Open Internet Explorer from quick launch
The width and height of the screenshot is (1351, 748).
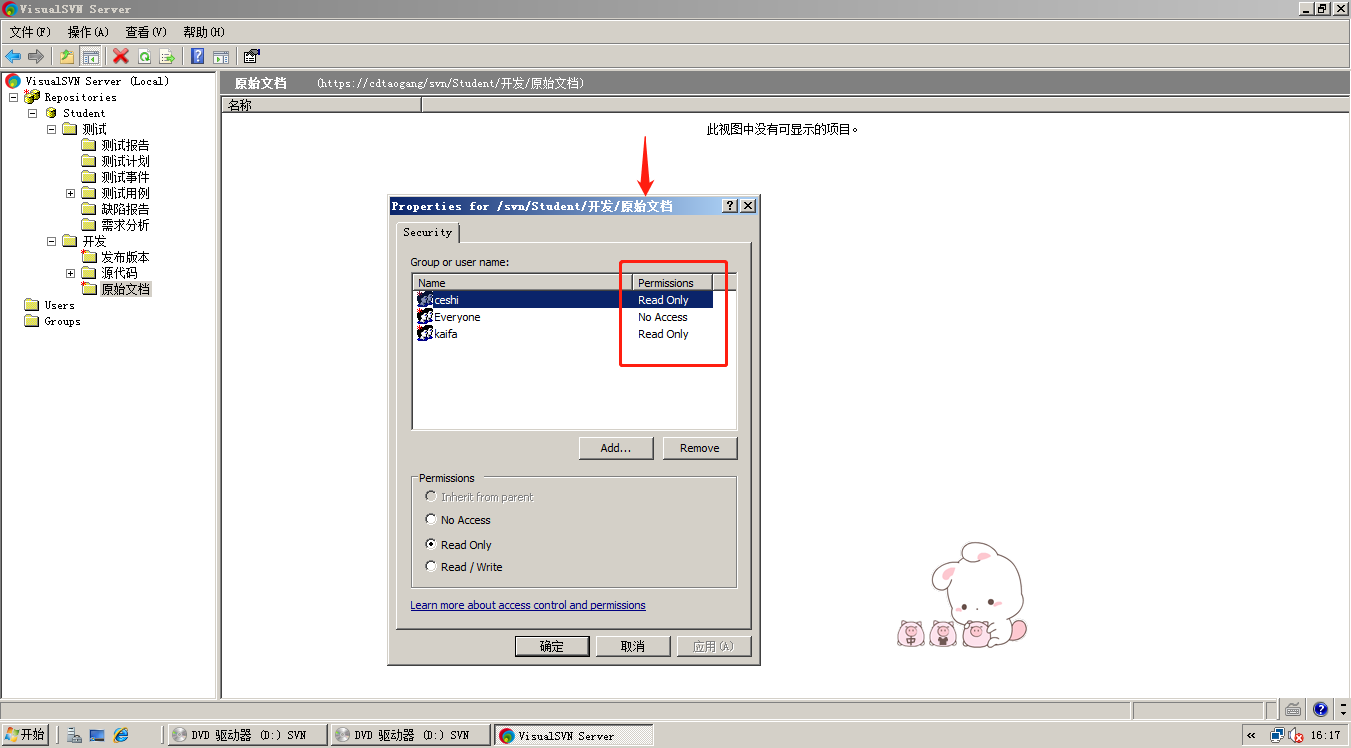coord(121,735)
